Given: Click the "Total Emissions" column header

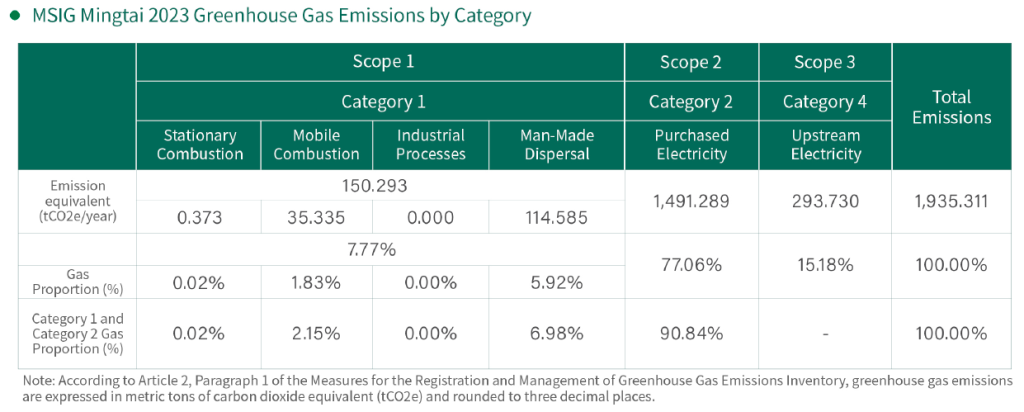Looking at the screenshot, I should [953, 107].
